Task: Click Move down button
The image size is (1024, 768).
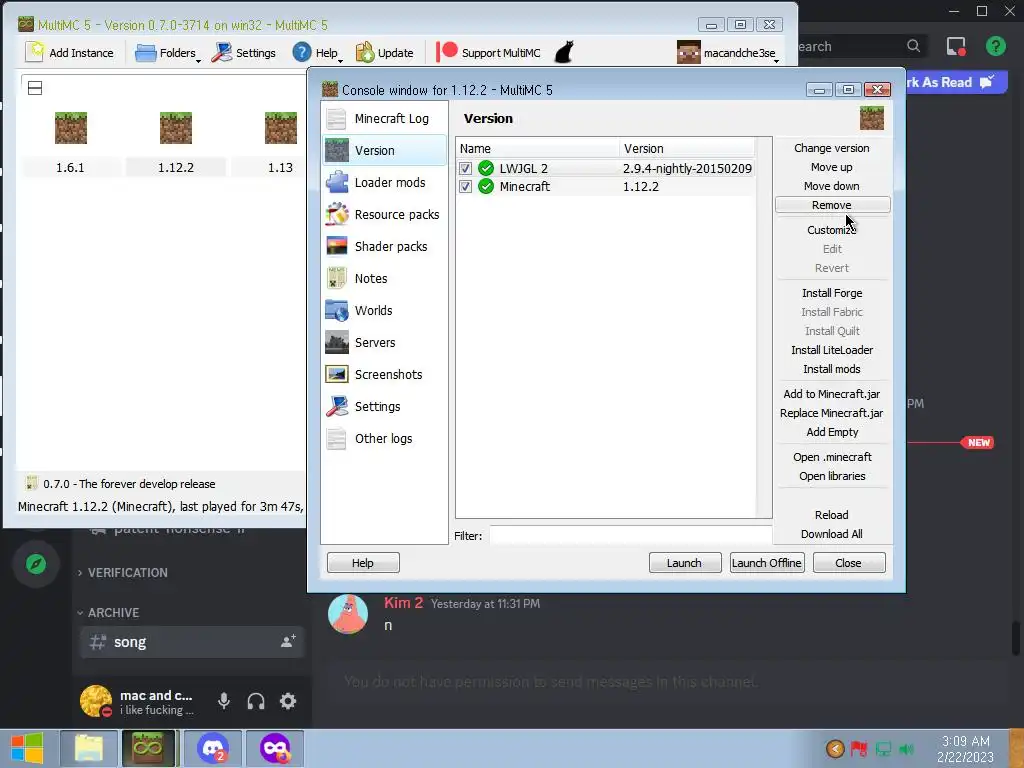Action: coord(832,186)
